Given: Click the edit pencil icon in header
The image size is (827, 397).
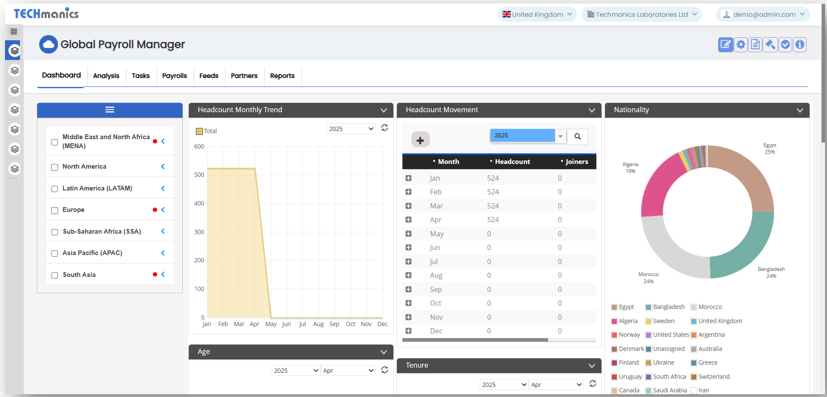Looking at the screenshot, I should pos(726,45).
